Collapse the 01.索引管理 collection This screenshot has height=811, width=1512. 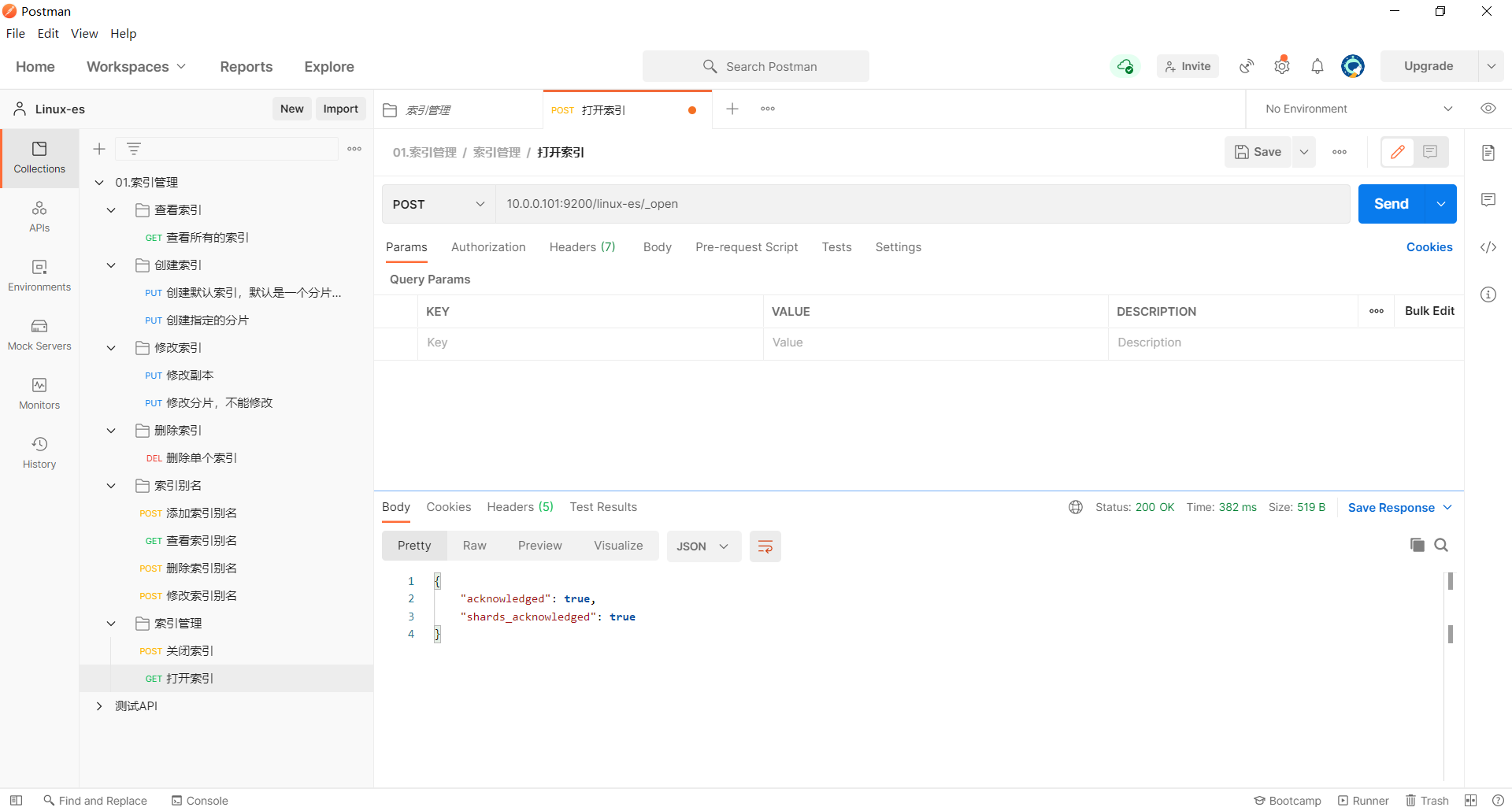tap(99, 183)
